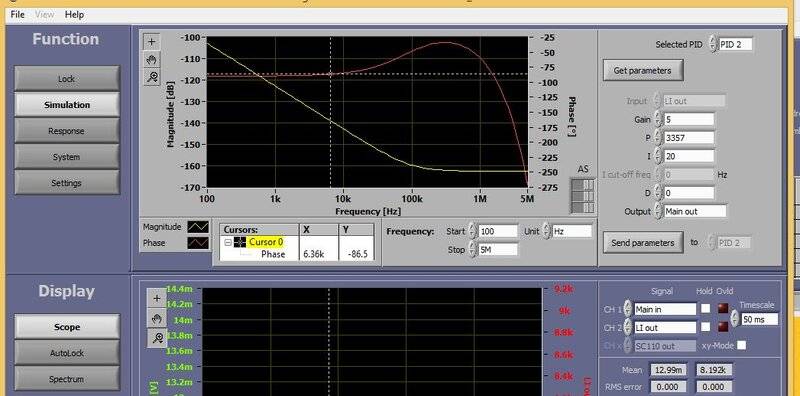Toggle the CH 2 Hold checkbox
The height and width of the screenshot is (396, 800).
706,327
